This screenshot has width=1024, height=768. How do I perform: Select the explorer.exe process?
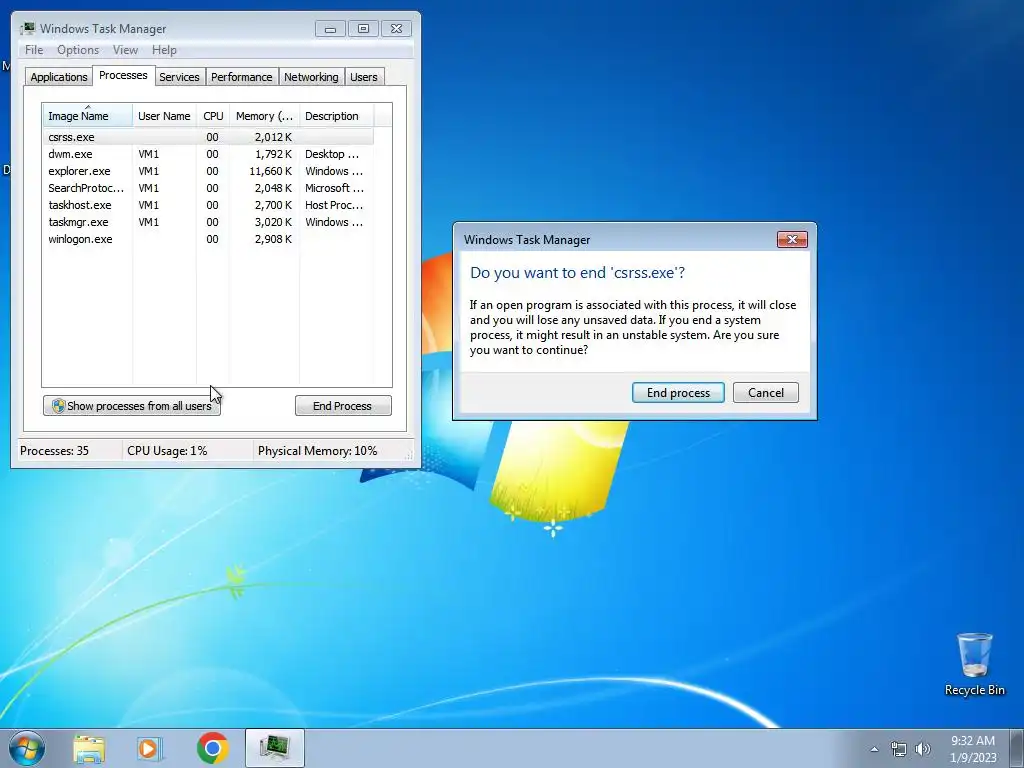[x=208, y=171]
